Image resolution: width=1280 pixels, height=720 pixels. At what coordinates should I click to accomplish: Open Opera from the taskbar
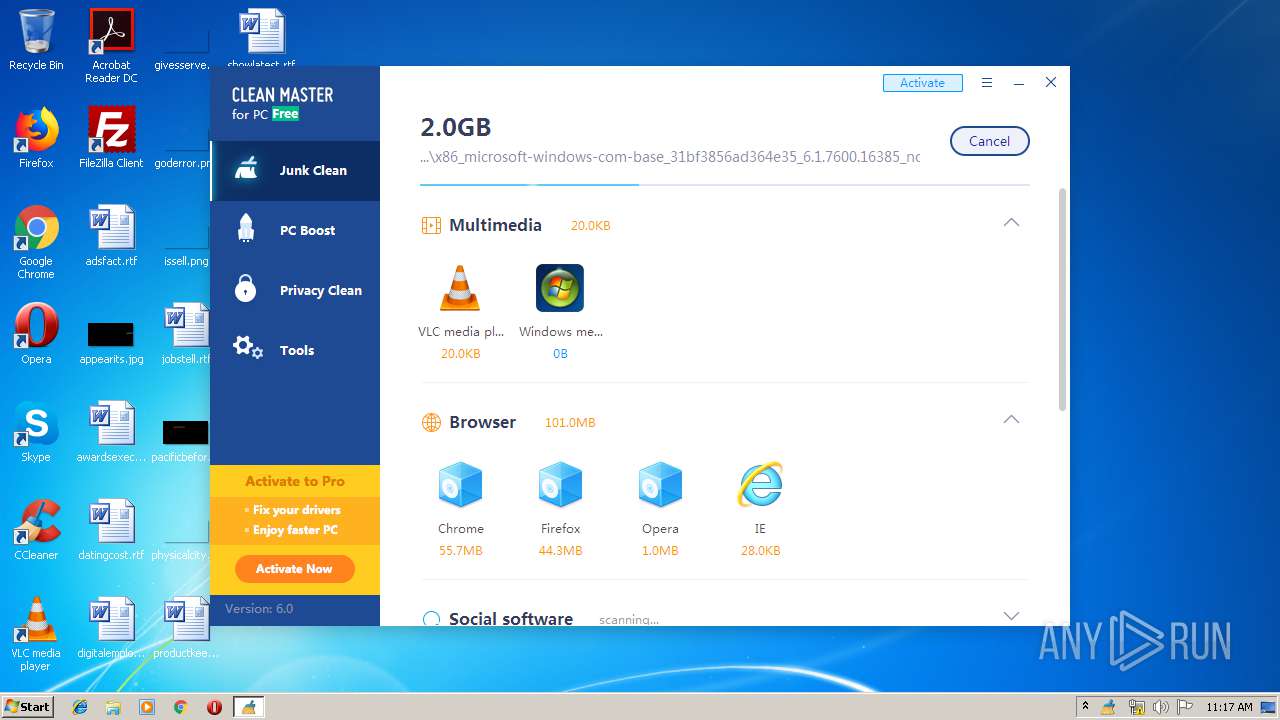click(x=214, y=707)
